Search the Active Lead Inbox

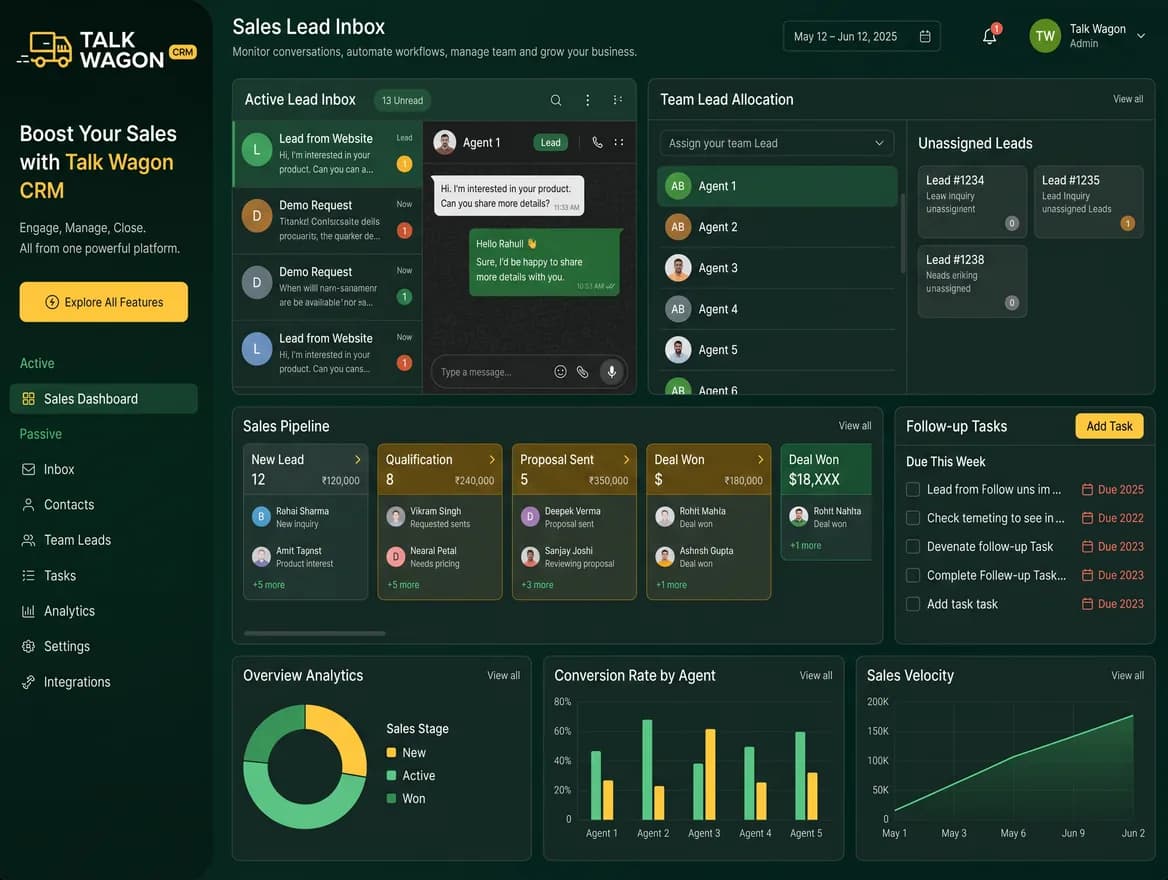click(556, 100)
